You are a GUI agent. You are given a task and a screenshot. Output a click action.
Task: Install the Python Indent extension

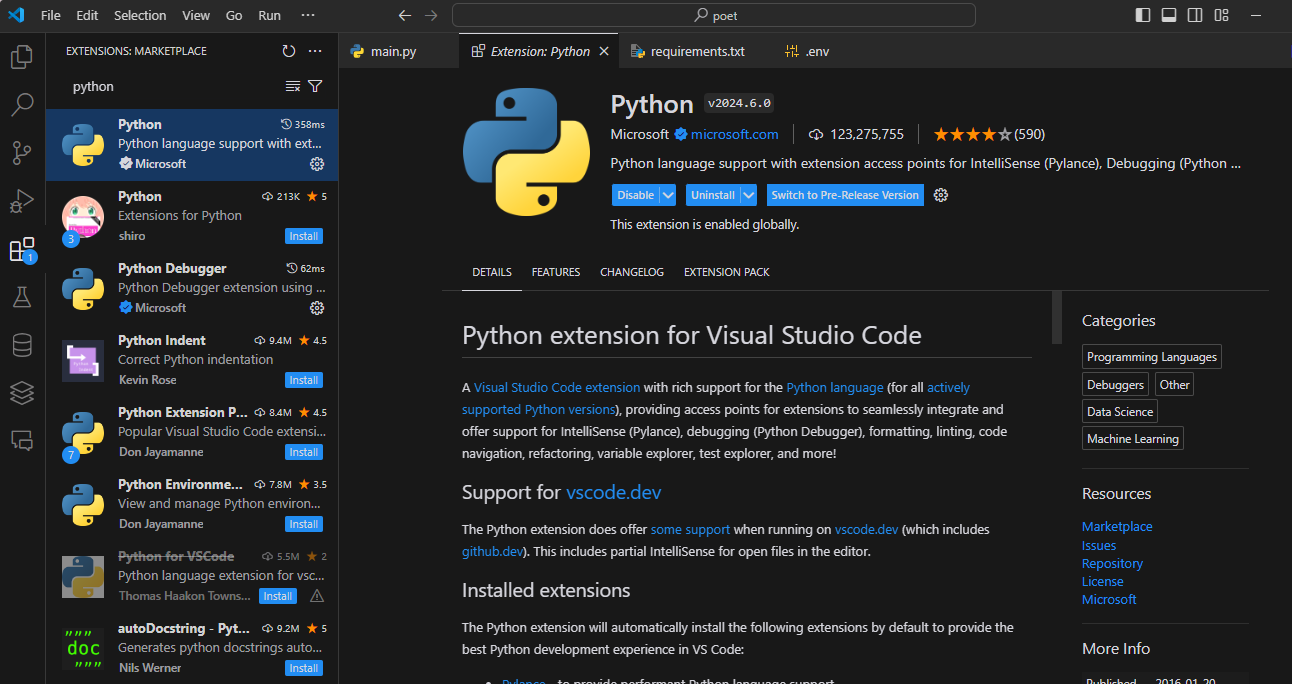tap(303, 380)
